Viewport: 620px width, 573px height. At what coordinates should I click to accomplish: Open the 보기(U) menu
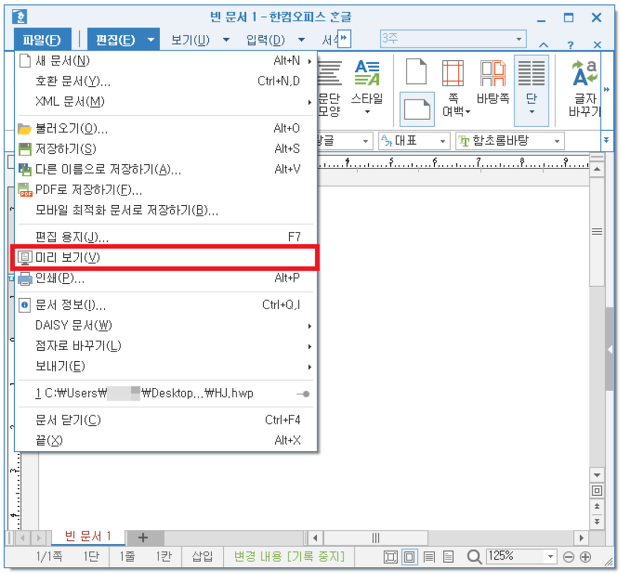click(x=190, y=40)
